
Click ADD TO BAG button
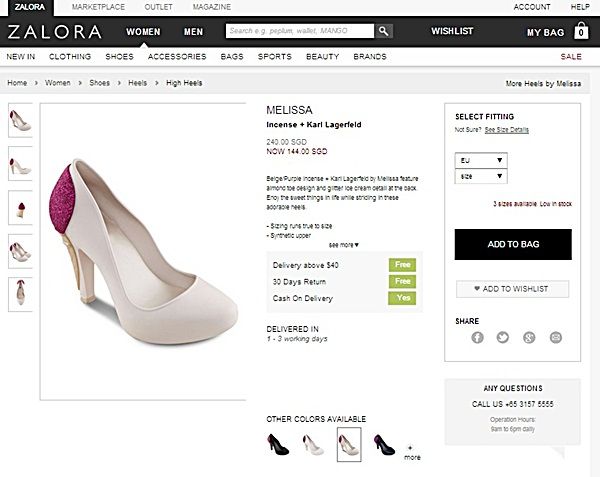(513, 244)
